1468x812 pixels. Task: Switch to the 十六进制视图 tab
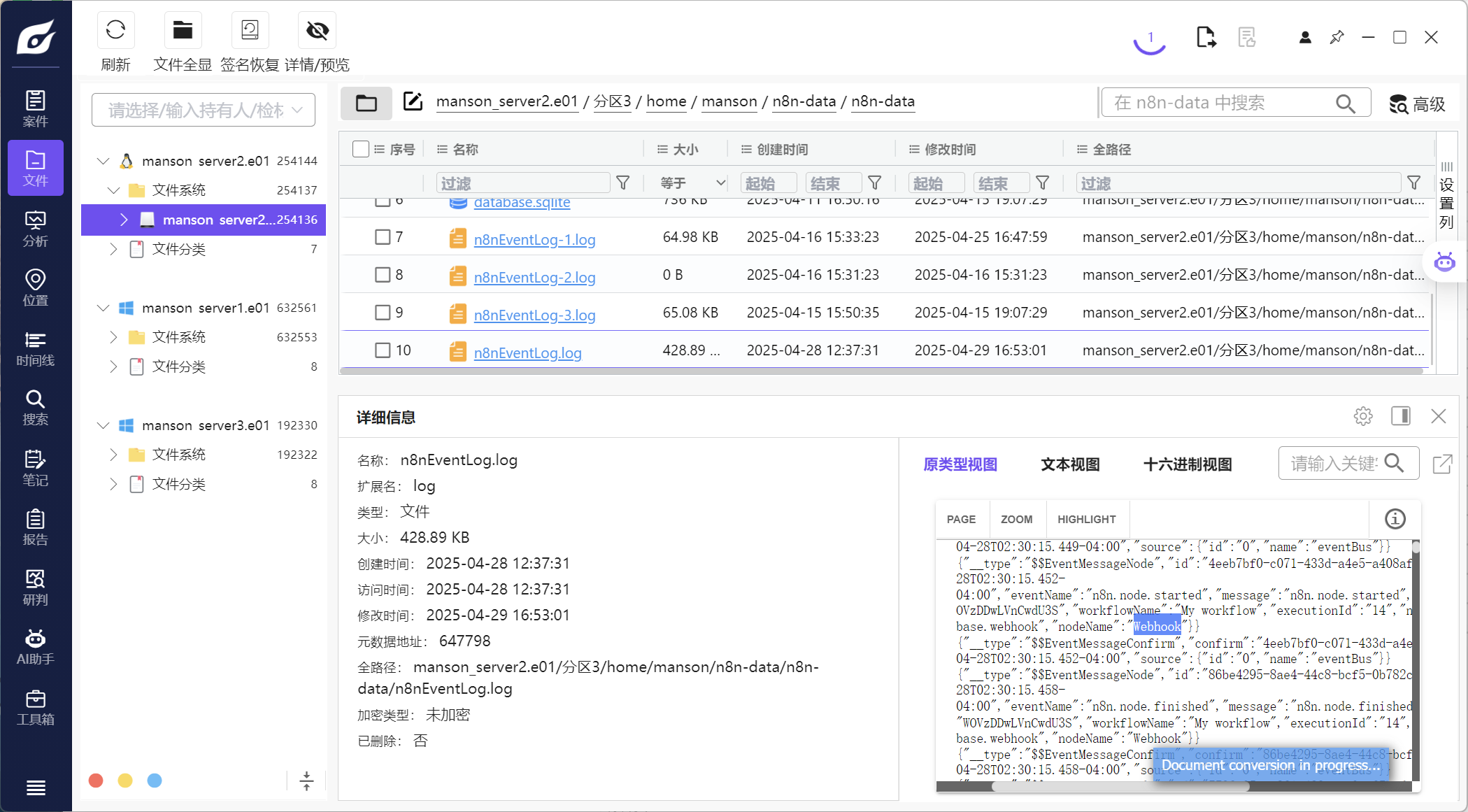(x=1187, y=464)
